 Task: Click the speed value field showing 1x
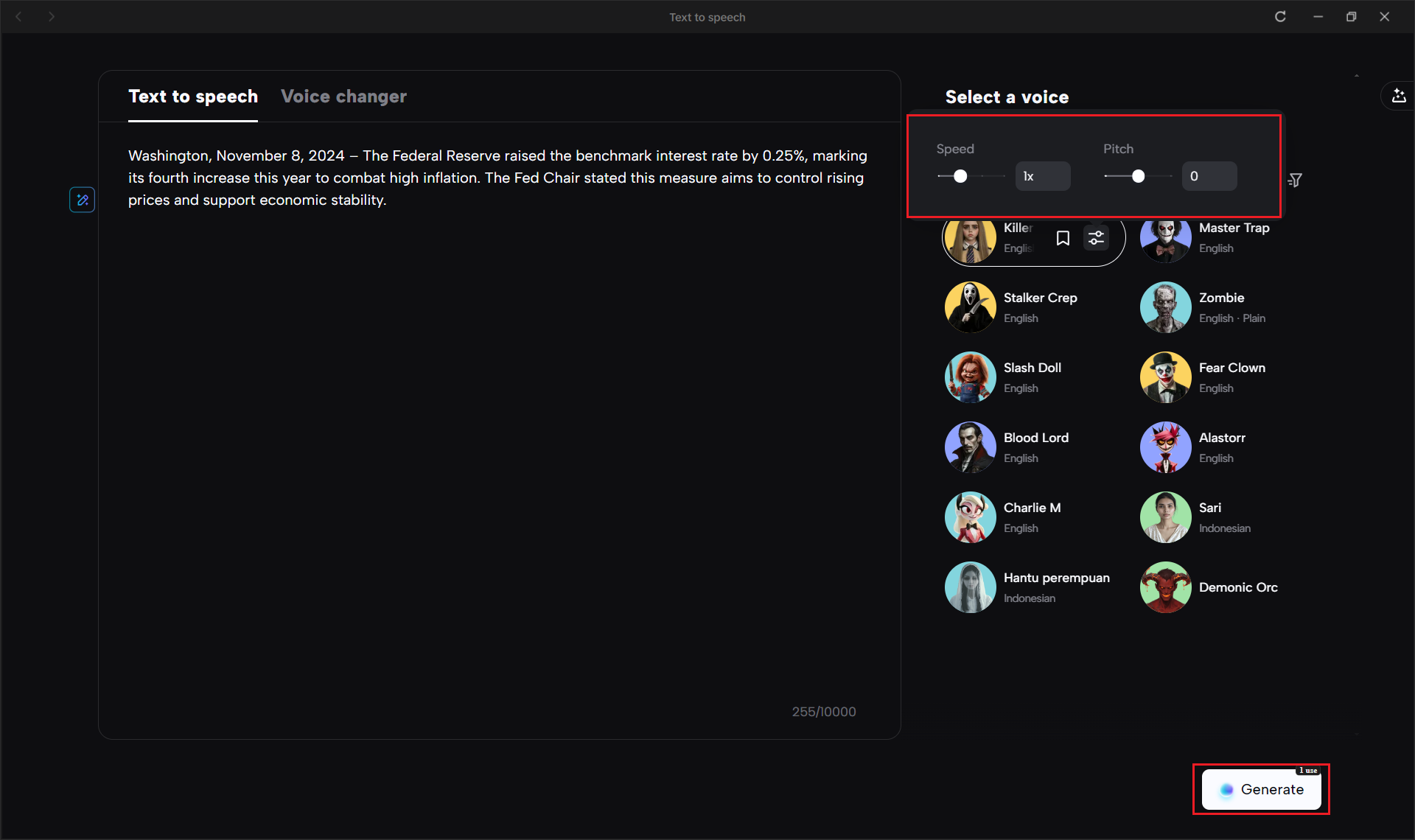tap(1042, 176)
